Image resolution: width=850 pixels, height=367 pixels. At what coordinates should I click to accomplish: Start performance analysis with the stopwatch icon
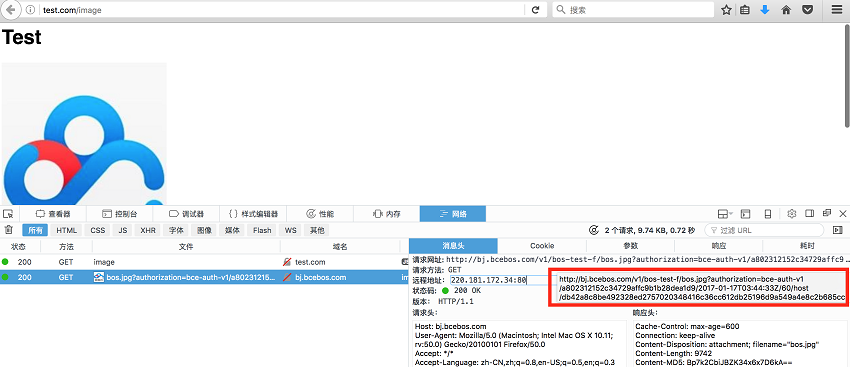(x=594, y=230)
